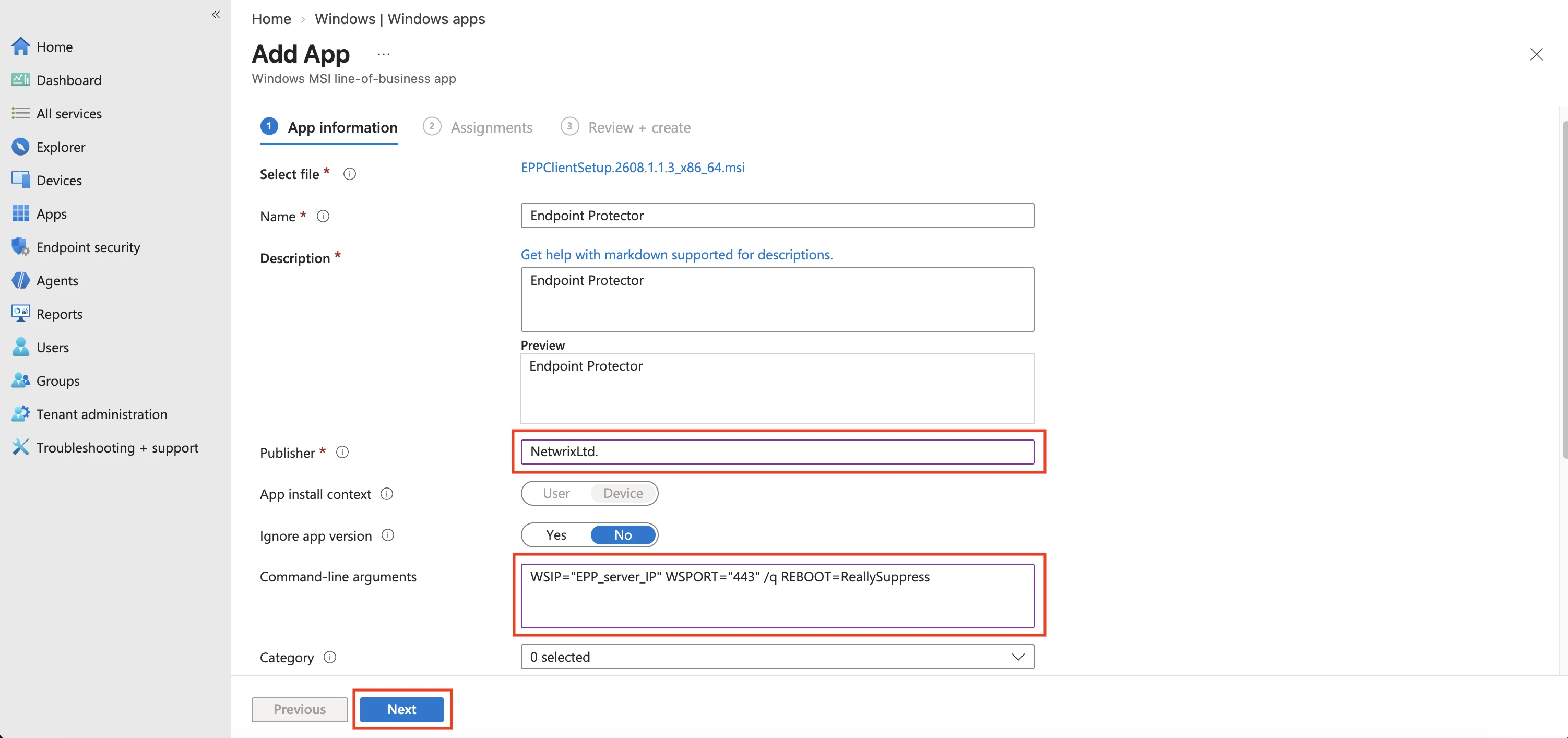1568x738 pixels.
Task: Click the Groups people icon
Action: point(20,381)
